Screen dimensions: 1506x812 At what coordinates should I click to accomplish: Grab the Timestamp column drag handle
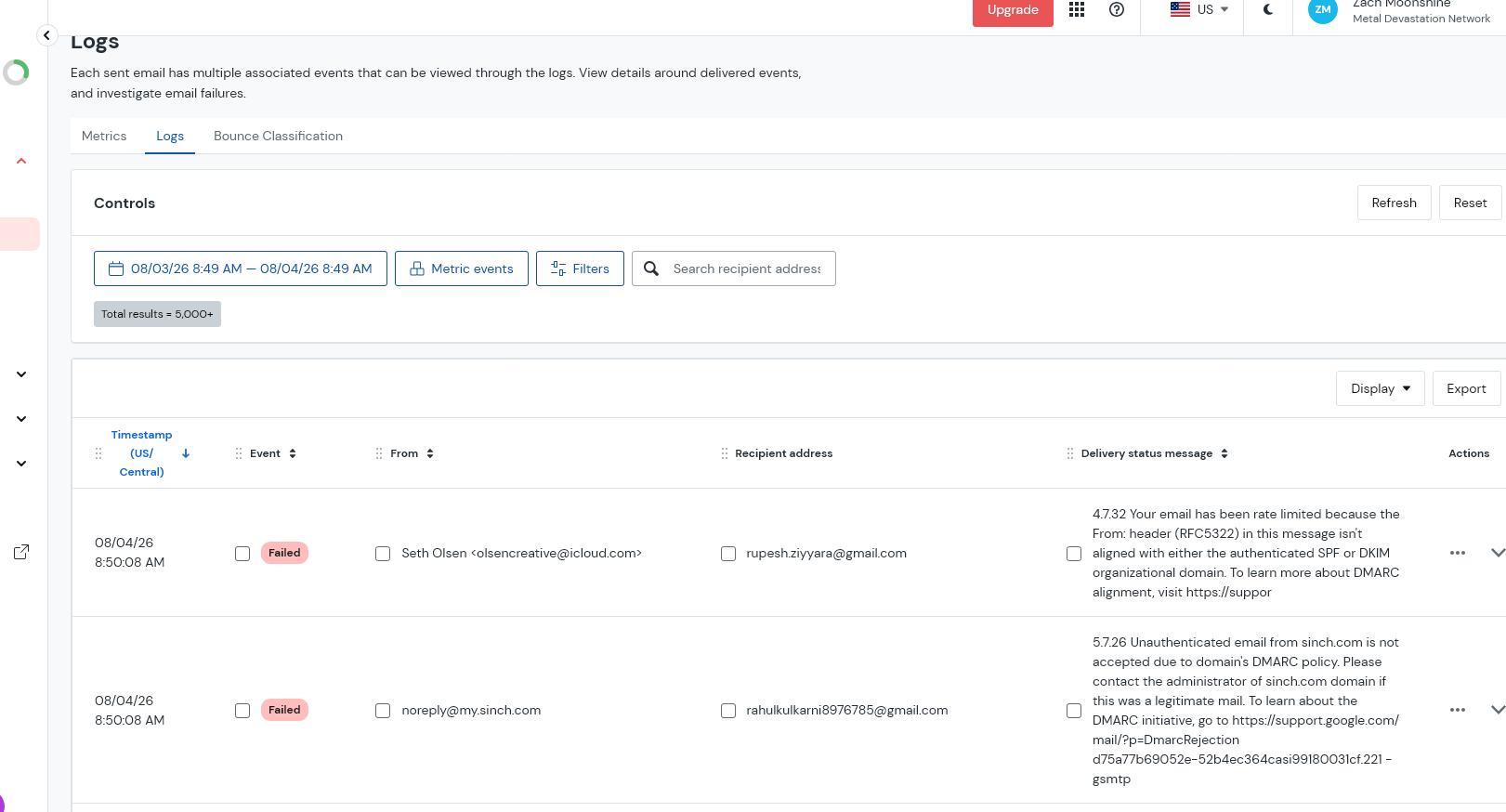click(x=98, y=453)
